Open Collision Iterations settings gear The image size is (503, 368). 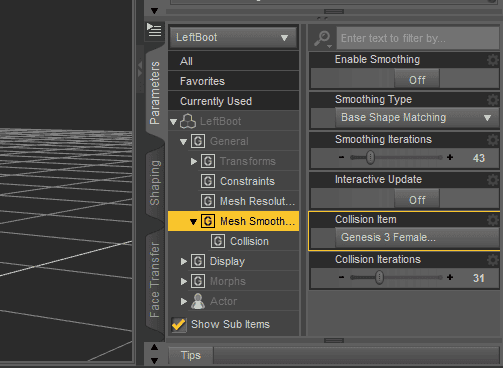pyautogui.click(x=493, y=260)
